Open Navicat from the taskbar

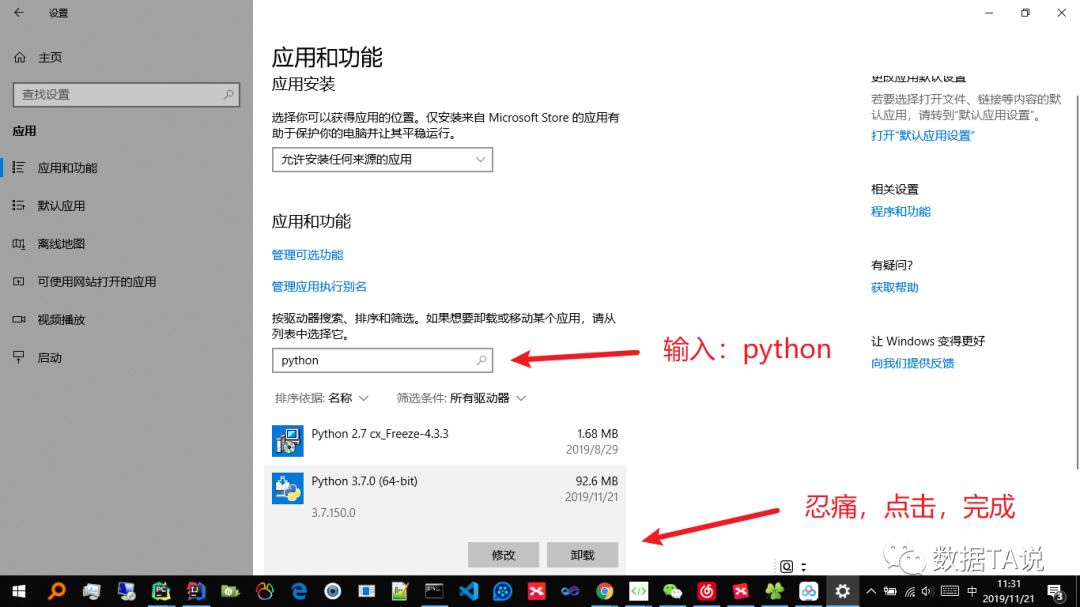point(264,591)
